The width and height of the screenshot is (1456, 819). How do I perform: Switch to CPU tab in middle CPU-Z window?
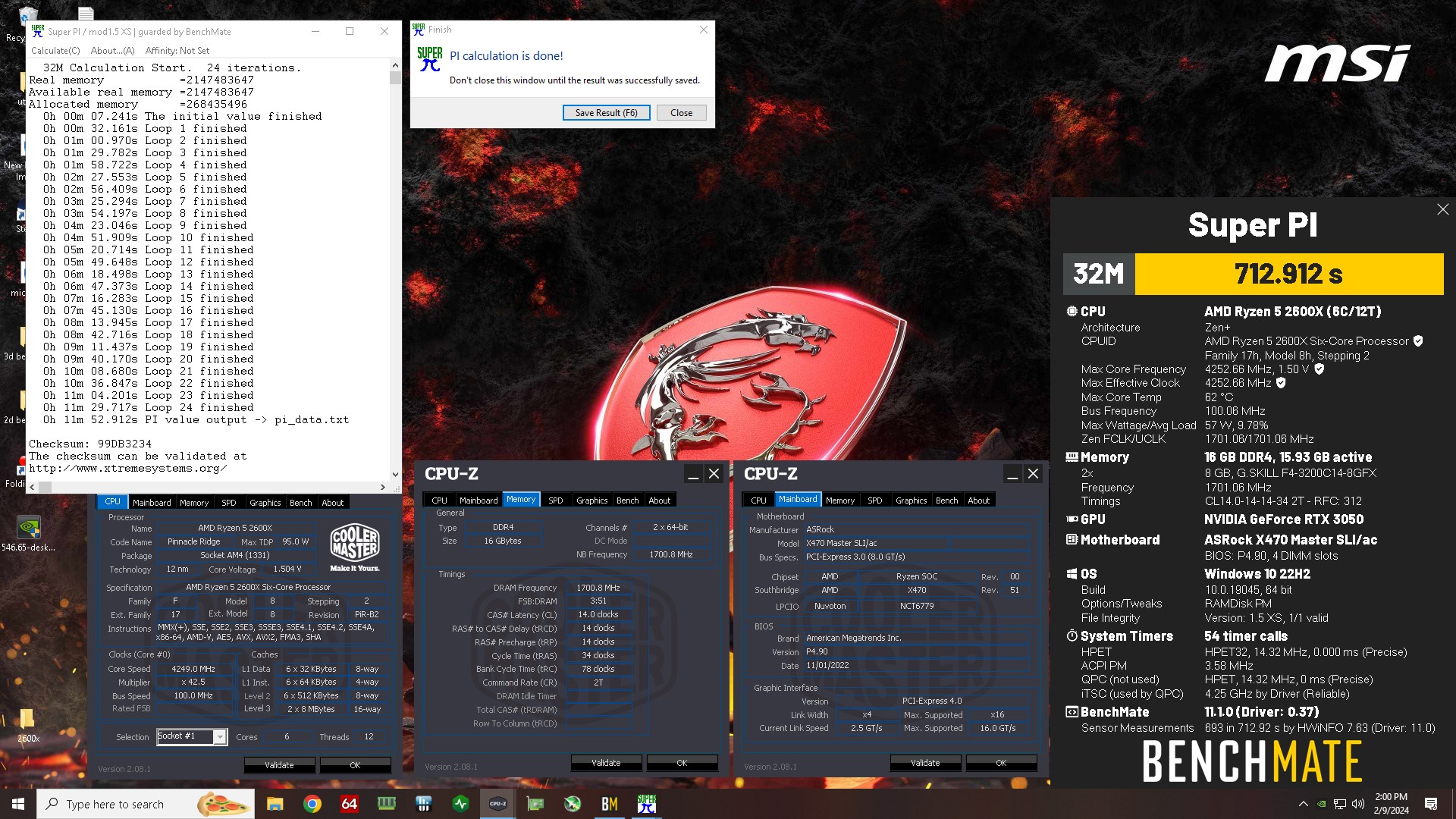click(440, 500)
